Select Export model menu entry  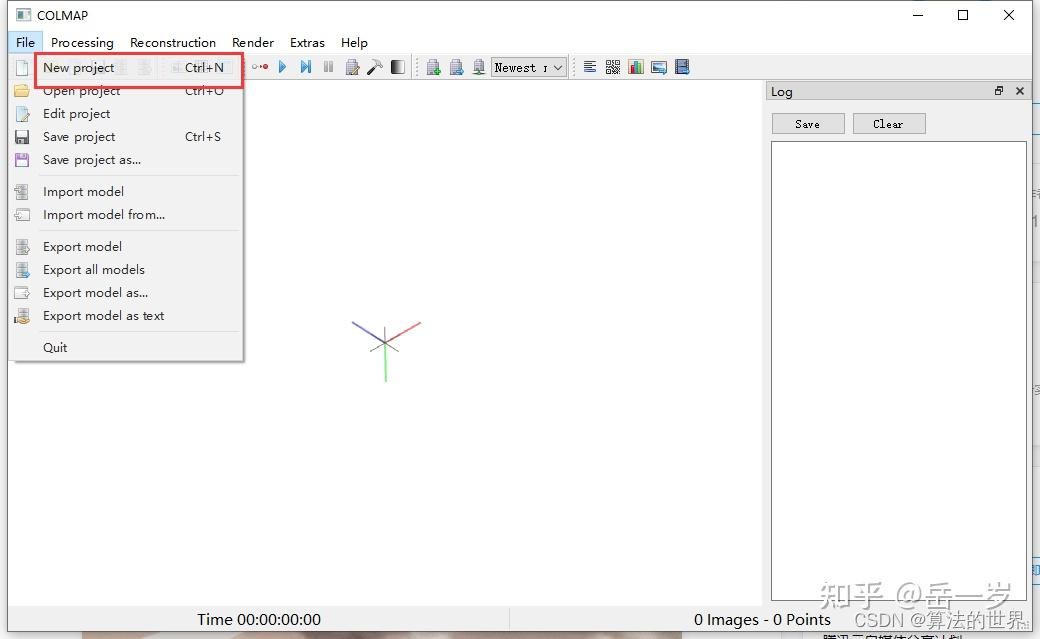point(126,247)
